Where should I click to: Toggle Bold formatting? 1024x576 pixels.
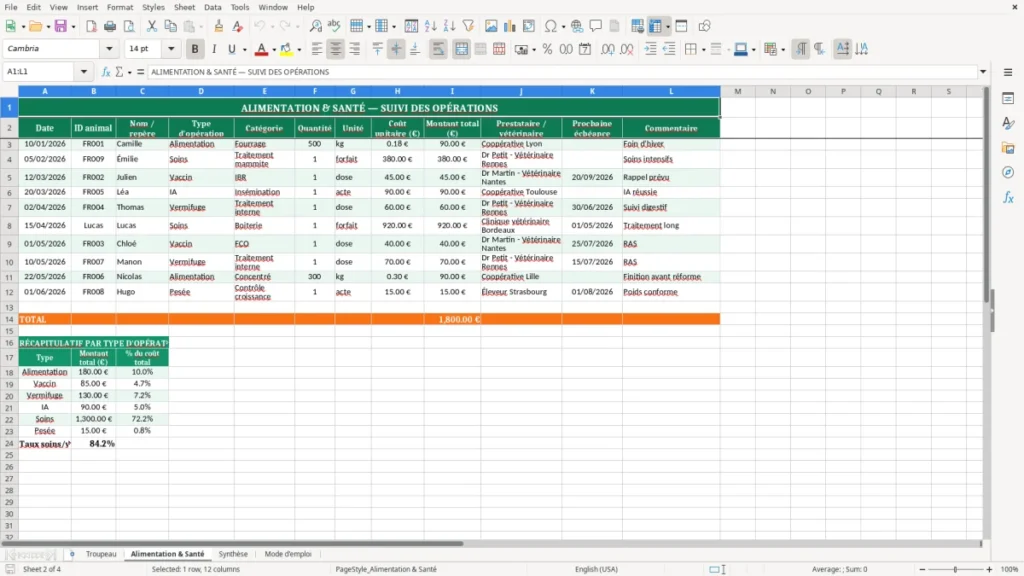pyautogui.click(x=195, y=49)
